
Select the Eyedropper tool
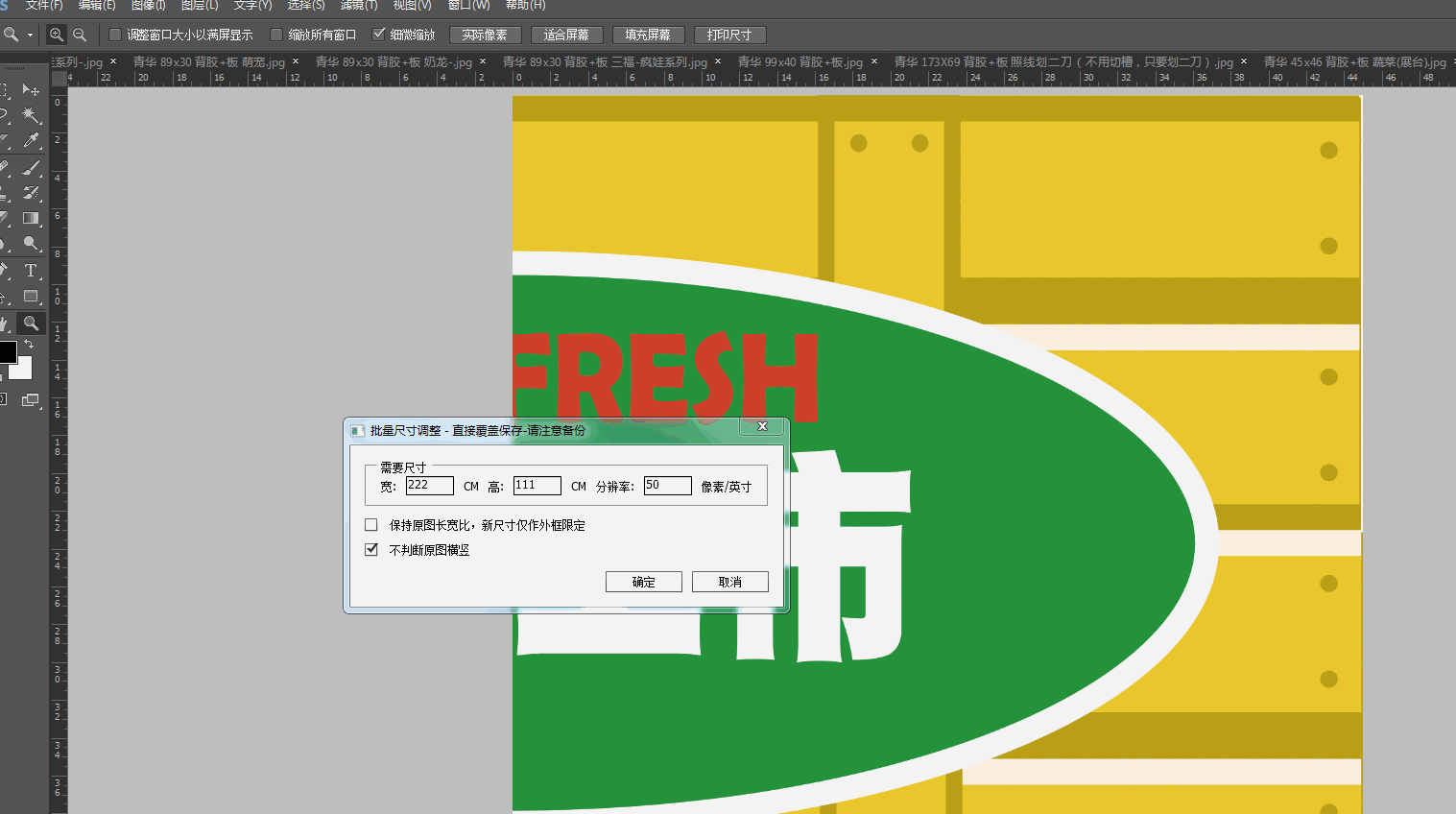coord(31,141)
